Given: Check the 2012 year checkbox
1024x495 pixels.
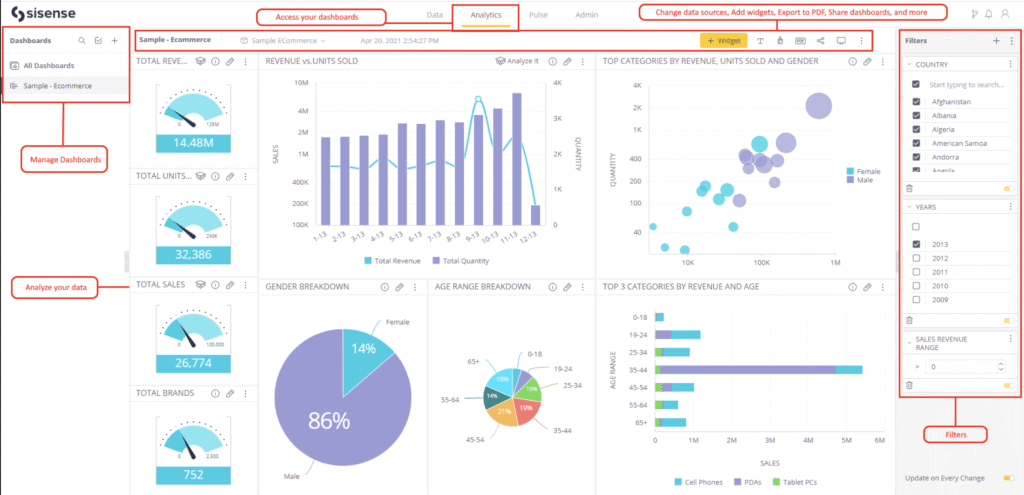Looking at the screenshot, I should point(916,258).
